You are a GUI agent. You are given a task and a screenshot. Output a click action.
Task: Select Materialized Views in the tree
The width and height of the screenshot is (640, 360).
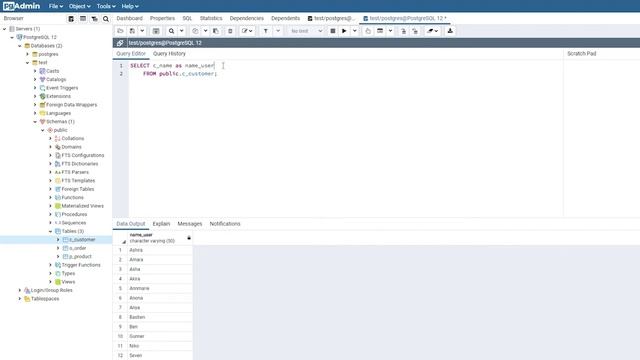[x=82, y=206]
